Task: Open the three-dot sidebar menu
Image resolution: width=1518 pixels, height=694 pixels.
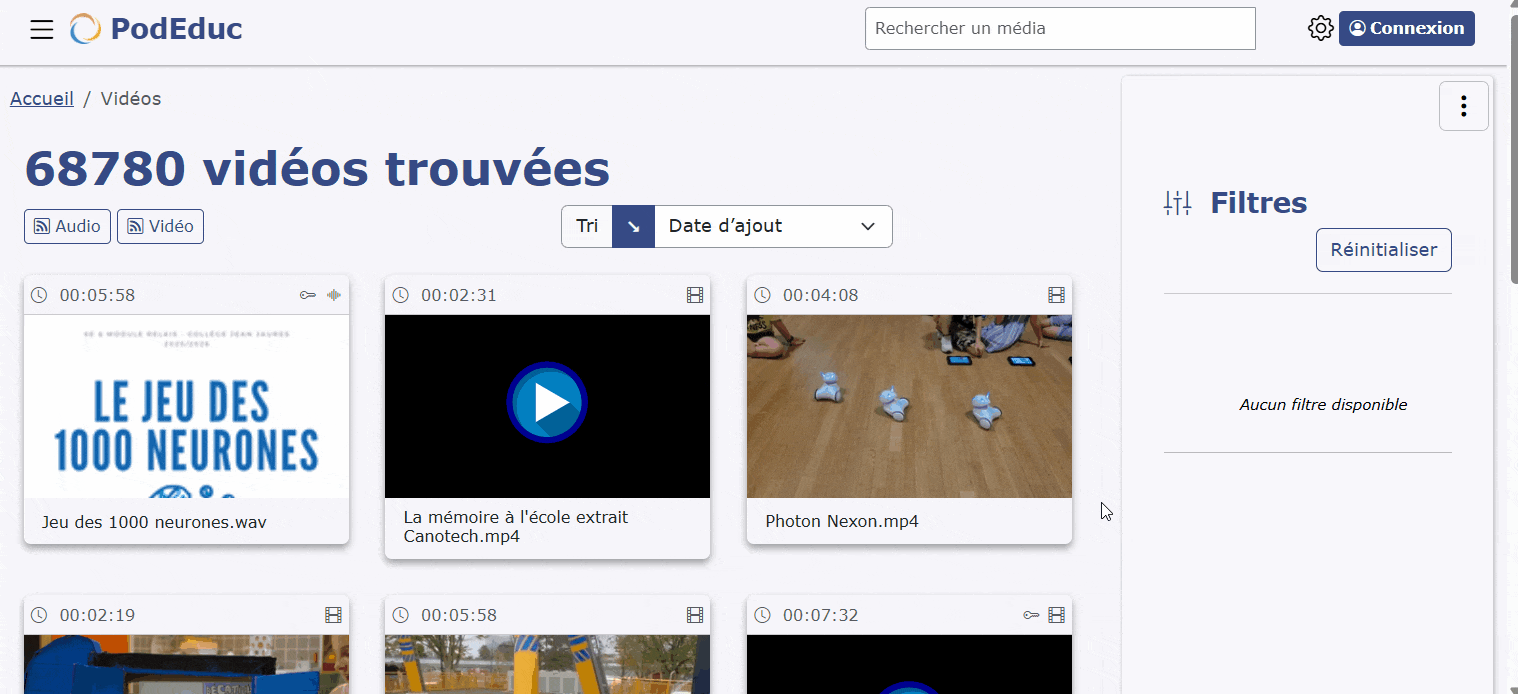Action: tap(1464, 106)
